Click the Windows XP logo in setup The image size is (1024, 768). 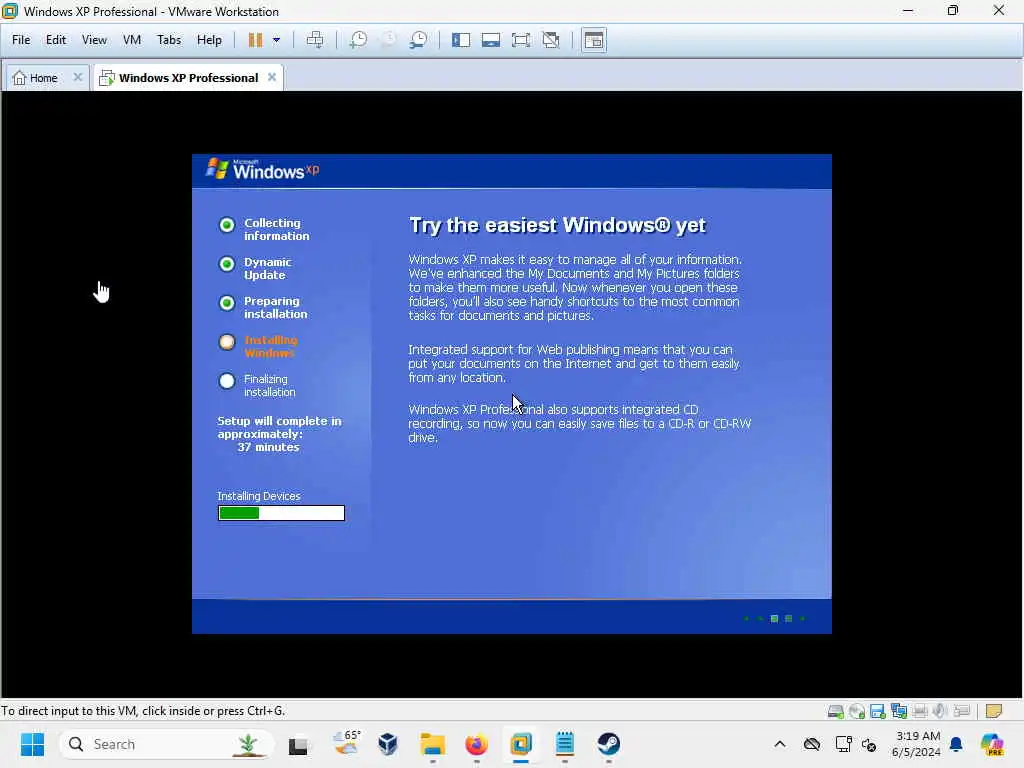point(263,170)
